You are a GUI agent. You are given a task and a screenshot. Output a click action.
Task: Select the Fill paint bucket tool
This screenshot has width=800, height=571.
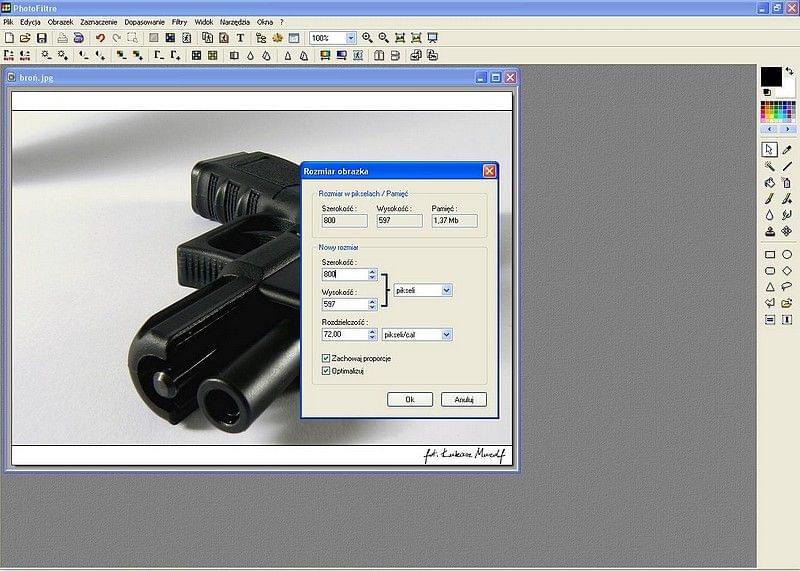click(x=770, y=183)
